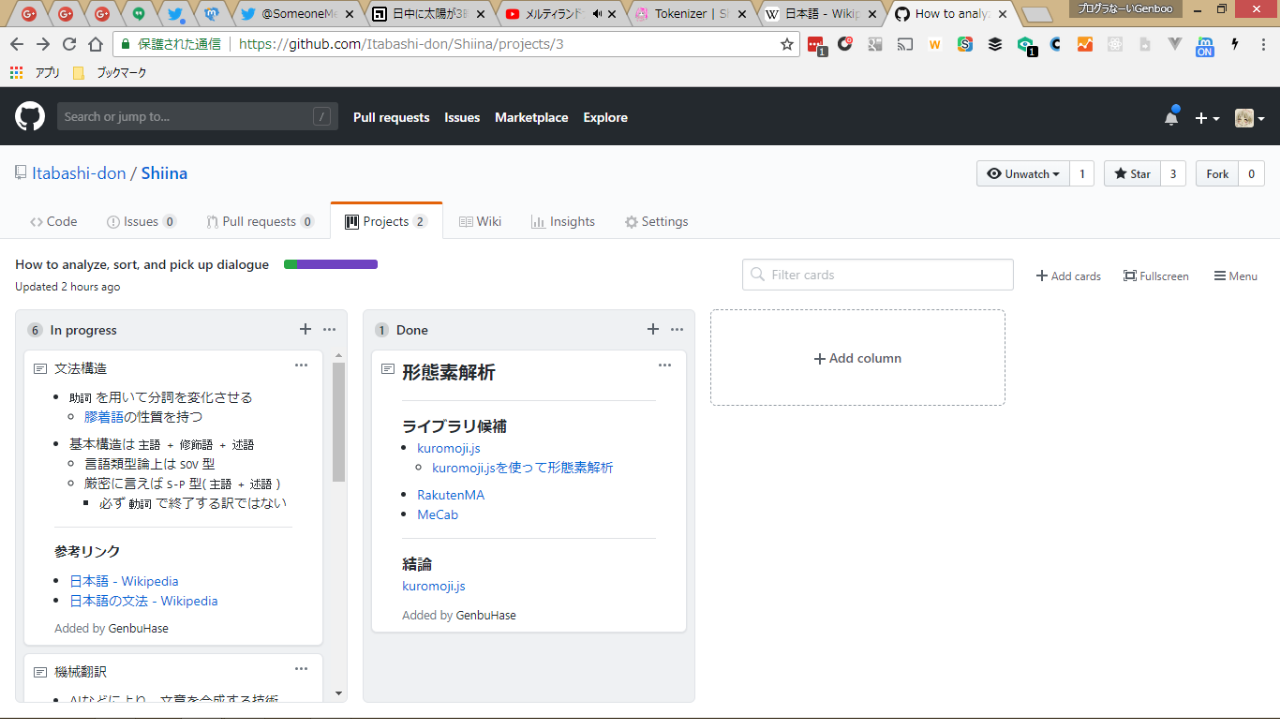This screenshot has height=719, width=1280.
Task: Click the project progress bar
Action: pos(331,265)
